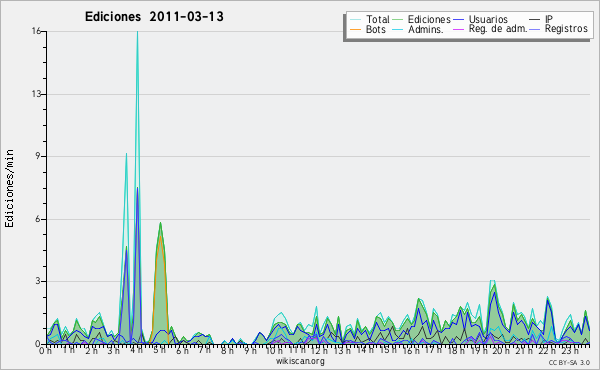Select the 'Usuarios' legend entry
Image resolution: width=600 pixels, height=370 pixels.
tap(480, 19)
